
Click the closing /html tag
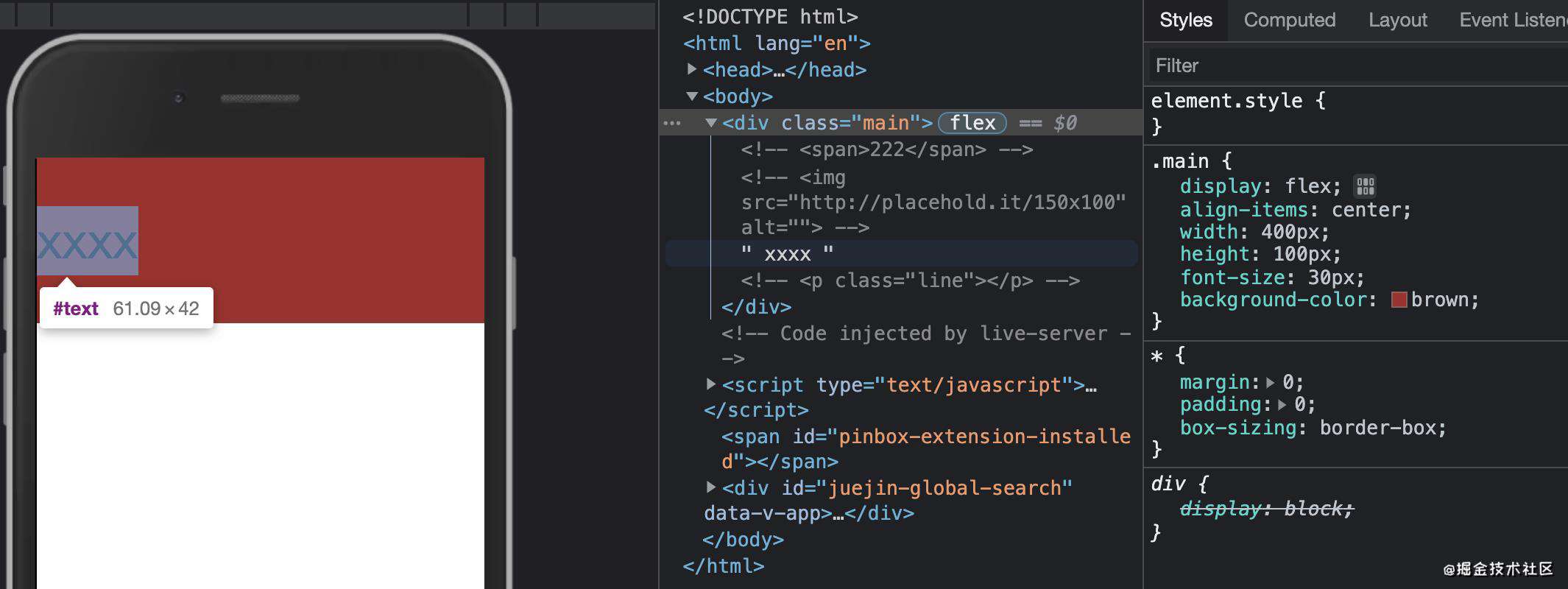(x=724, y=566)
